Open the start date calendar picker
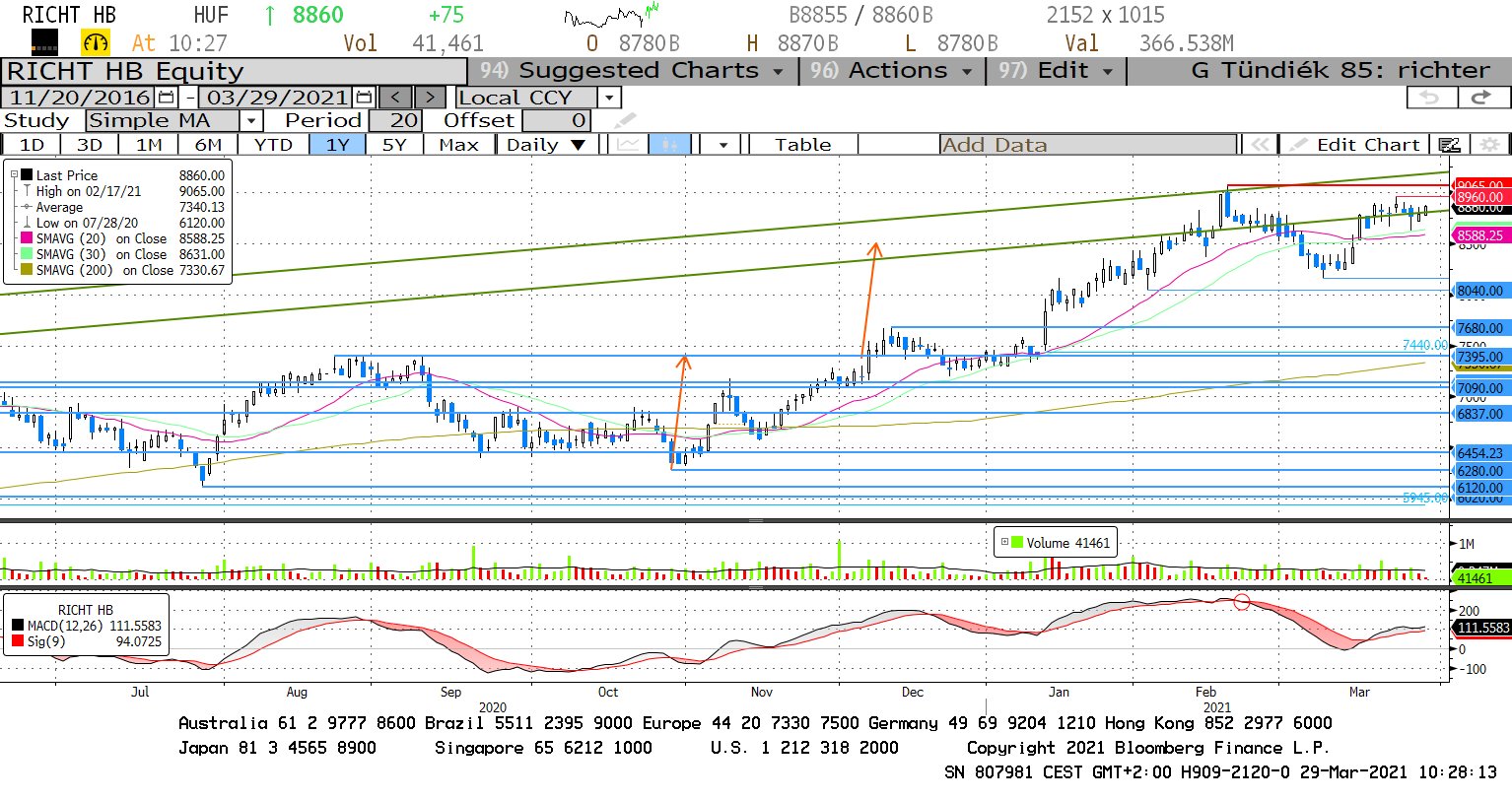 (x=166, y=98)
